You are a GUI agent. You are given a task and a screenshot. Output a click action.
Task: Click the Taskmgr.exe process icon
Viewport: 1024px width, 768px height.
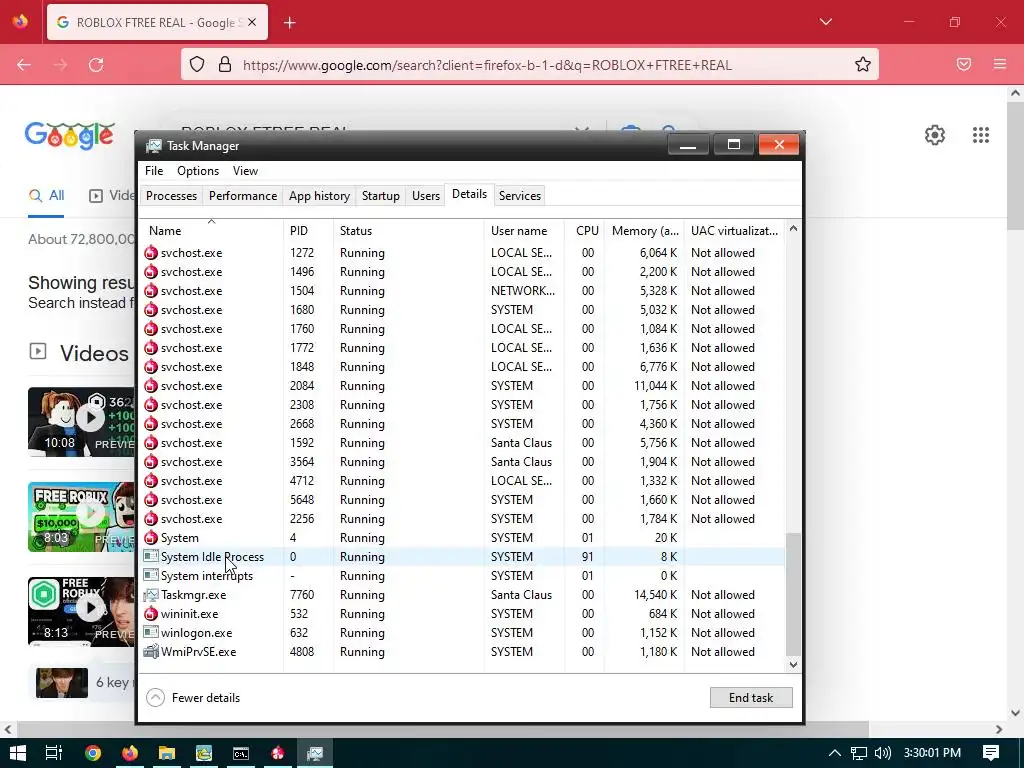tap(151, 595)
